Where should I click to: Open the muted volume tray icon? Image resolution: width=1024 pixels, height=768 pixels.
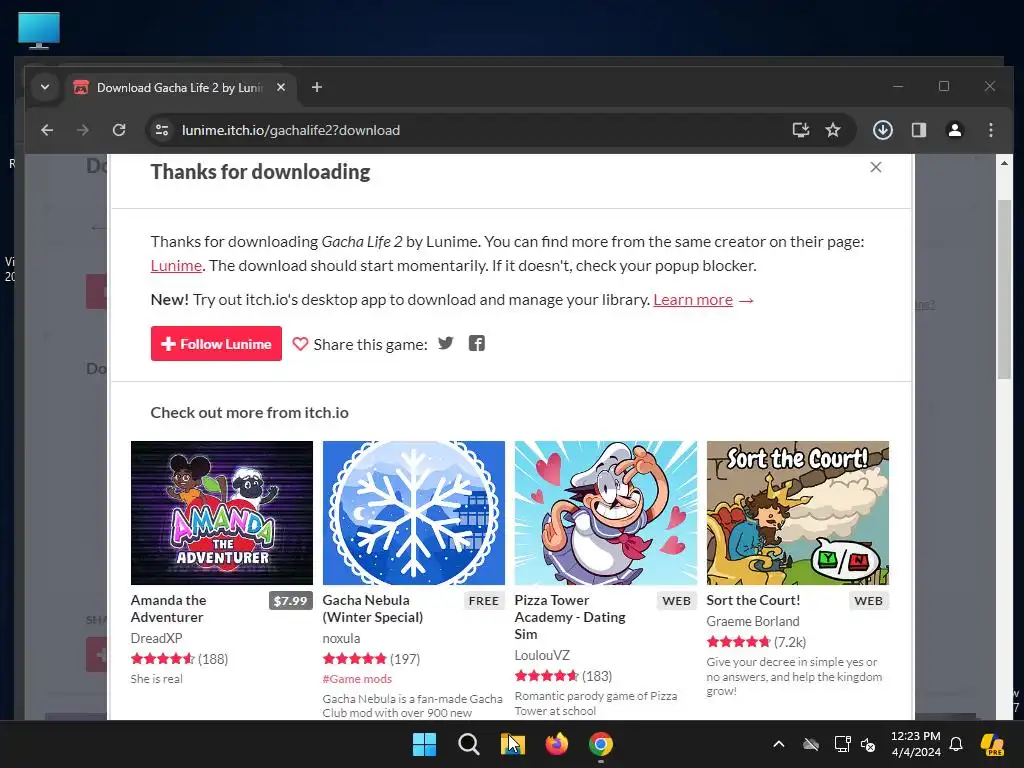(x=868, y=744)
